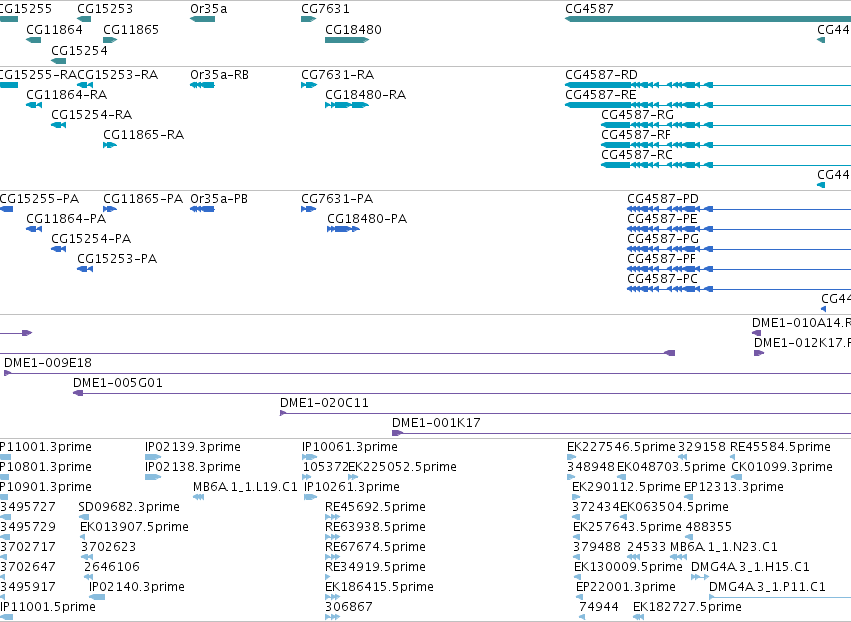Click the CG4587-RG transcript label
The image size is (851, 622).
click(x=637, y=115)
